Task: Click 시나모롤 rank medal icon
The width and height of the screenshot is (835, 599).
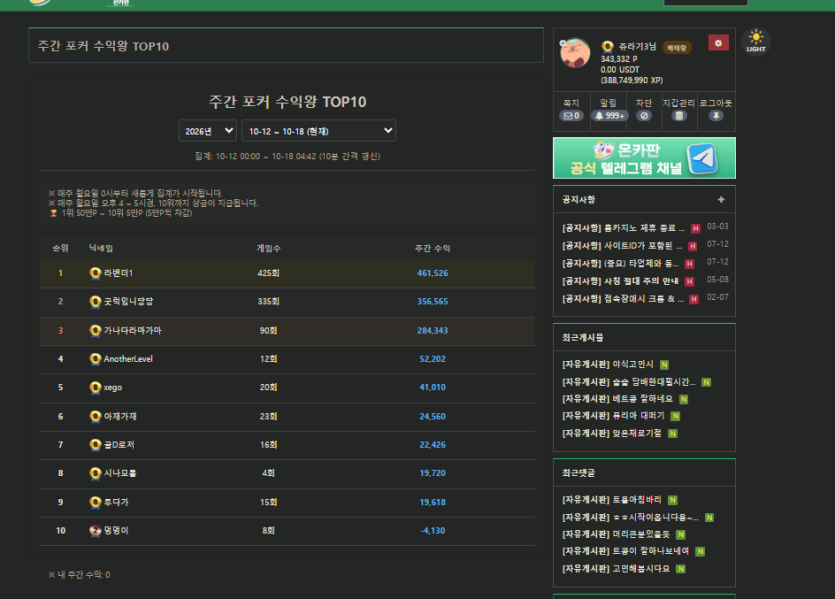Action: (95, 473)
